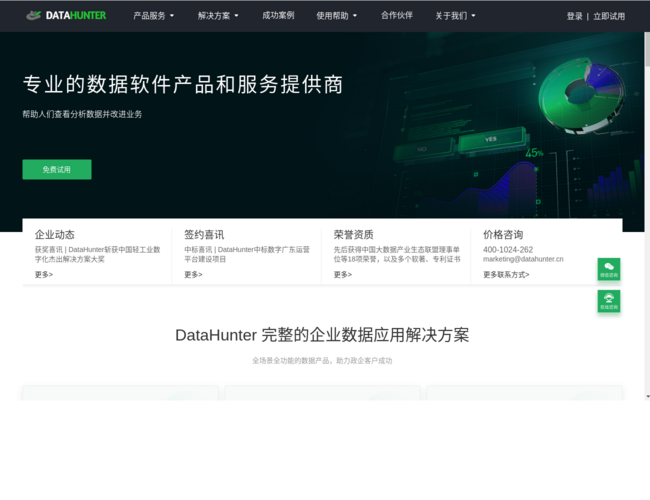Open the 中标喜讯 数字广东 news item
This screenshot has height=500, width=650.
click(247, 254)
